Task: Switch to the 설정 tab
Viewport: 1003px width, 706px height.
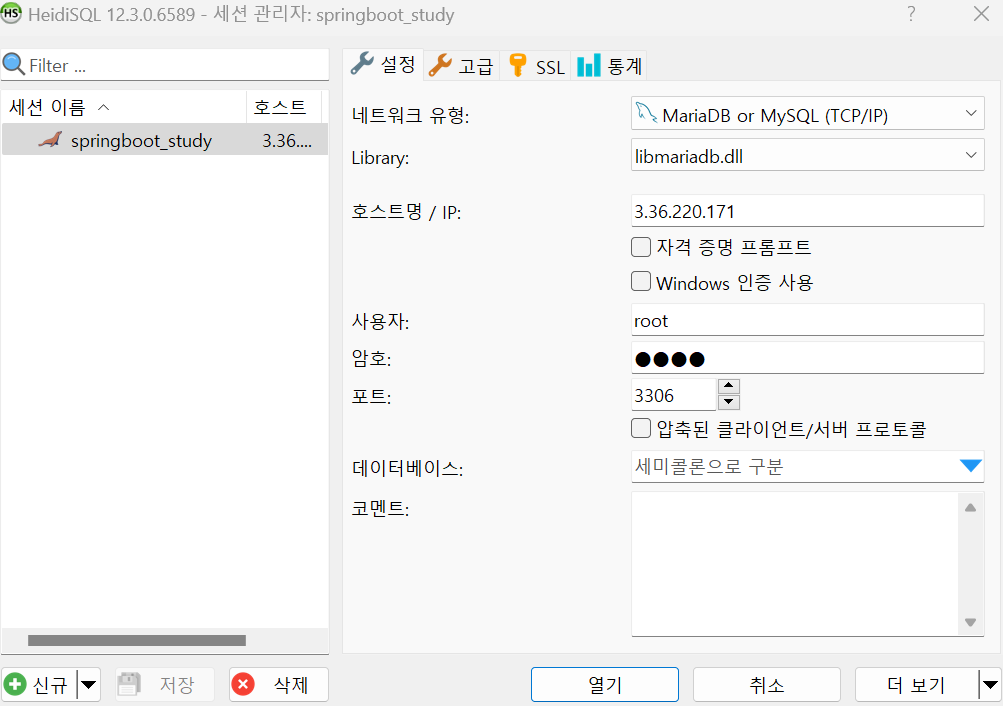Action: [383, 65]
